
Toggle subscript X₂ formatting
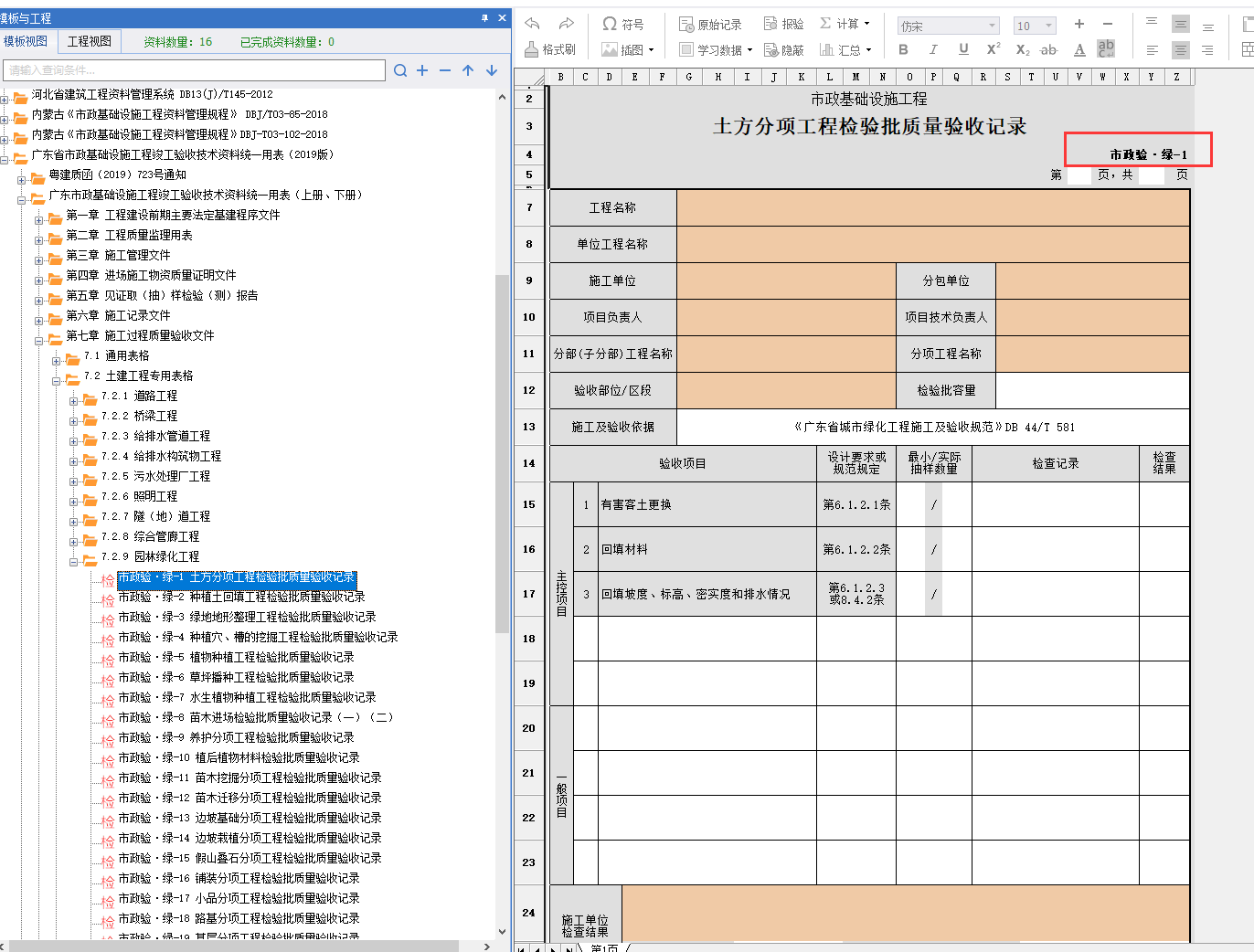click(x=1023, y=49)
